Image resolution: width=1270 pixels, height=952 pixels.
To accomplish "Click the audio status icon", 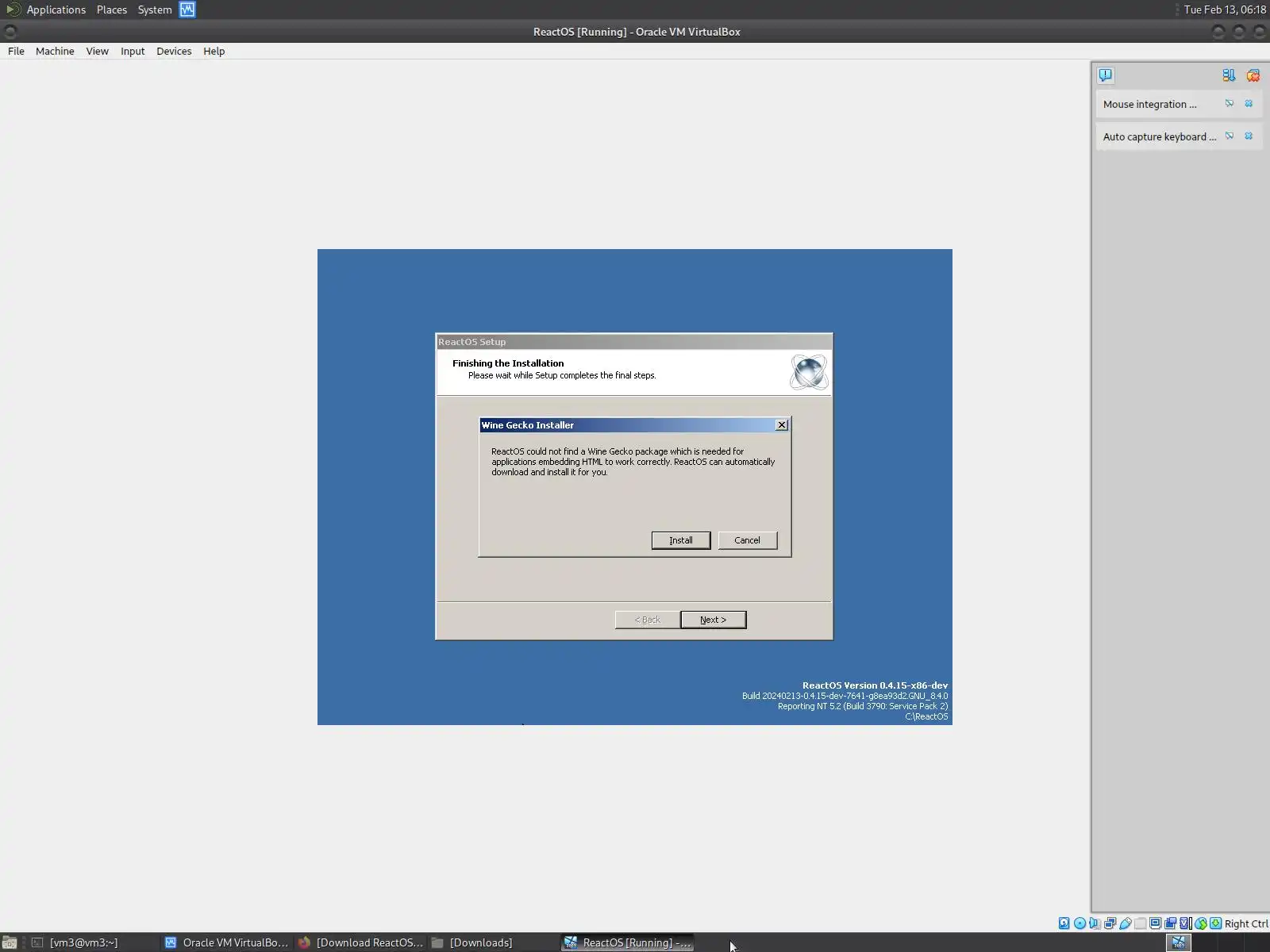I will pos(1095,923).
